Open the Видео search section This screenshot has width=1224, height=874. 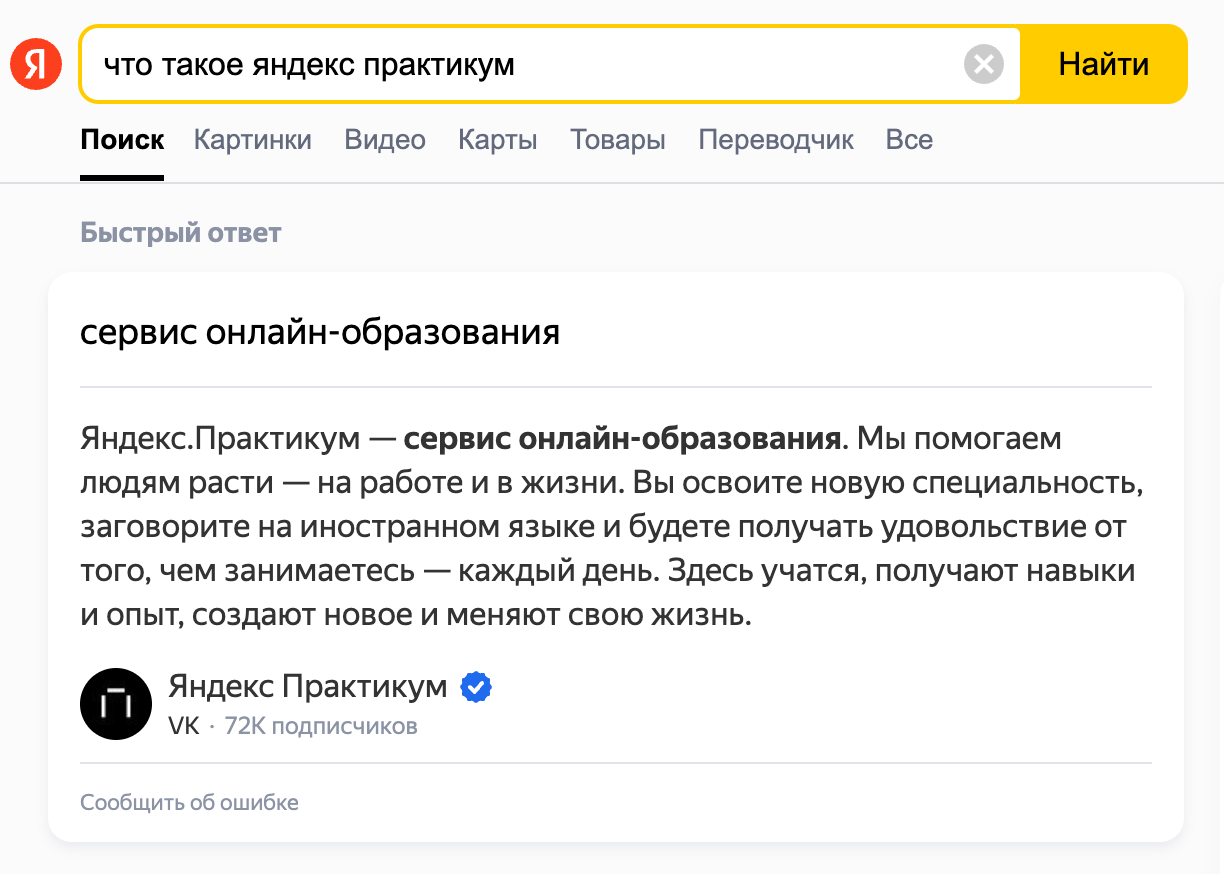[384, 139]
